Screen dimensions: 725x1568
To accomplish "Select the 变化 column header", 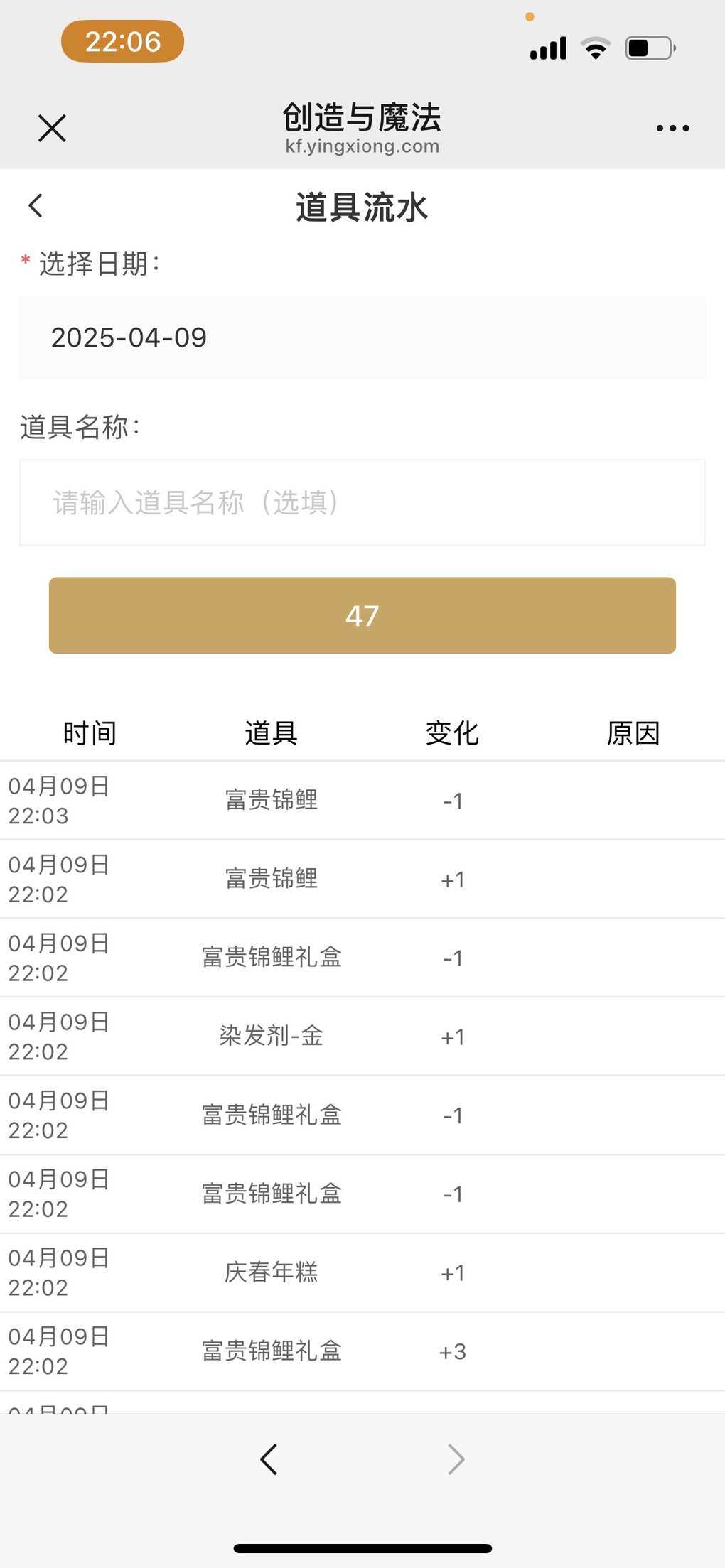I will [453, 733].
